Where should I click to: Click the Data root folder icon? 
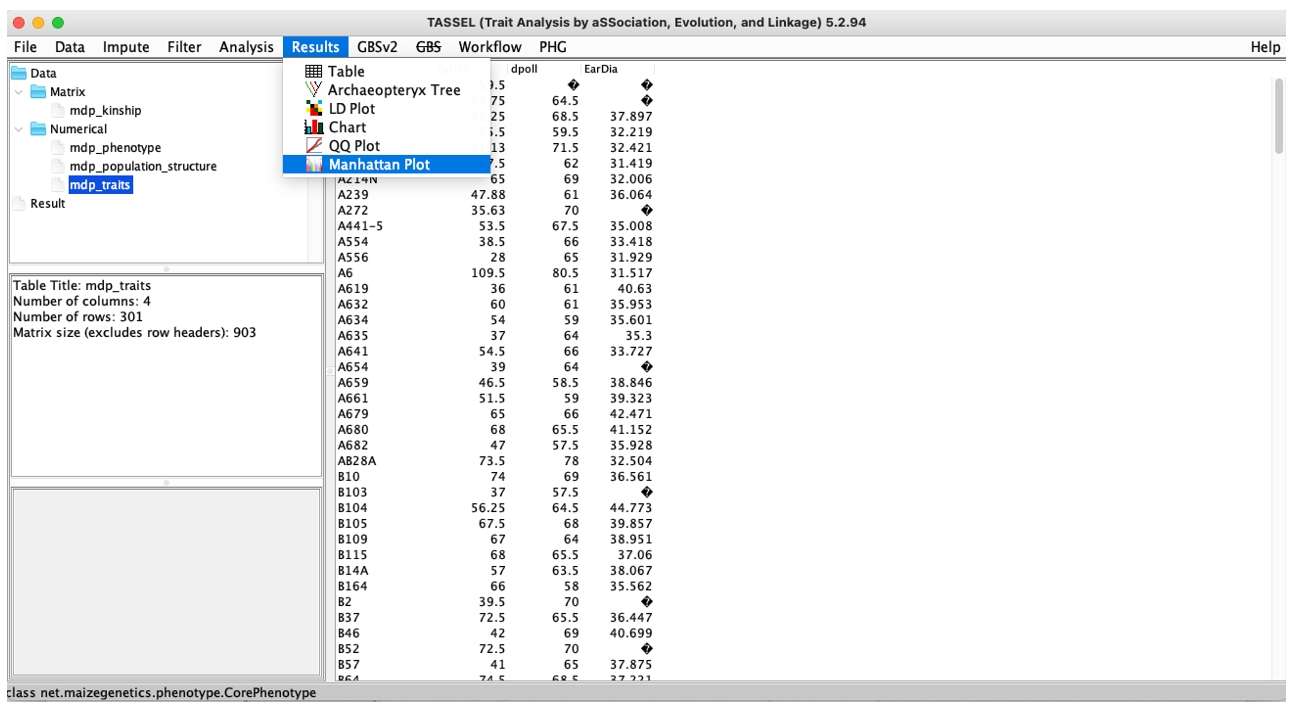[x=19, y=73]
